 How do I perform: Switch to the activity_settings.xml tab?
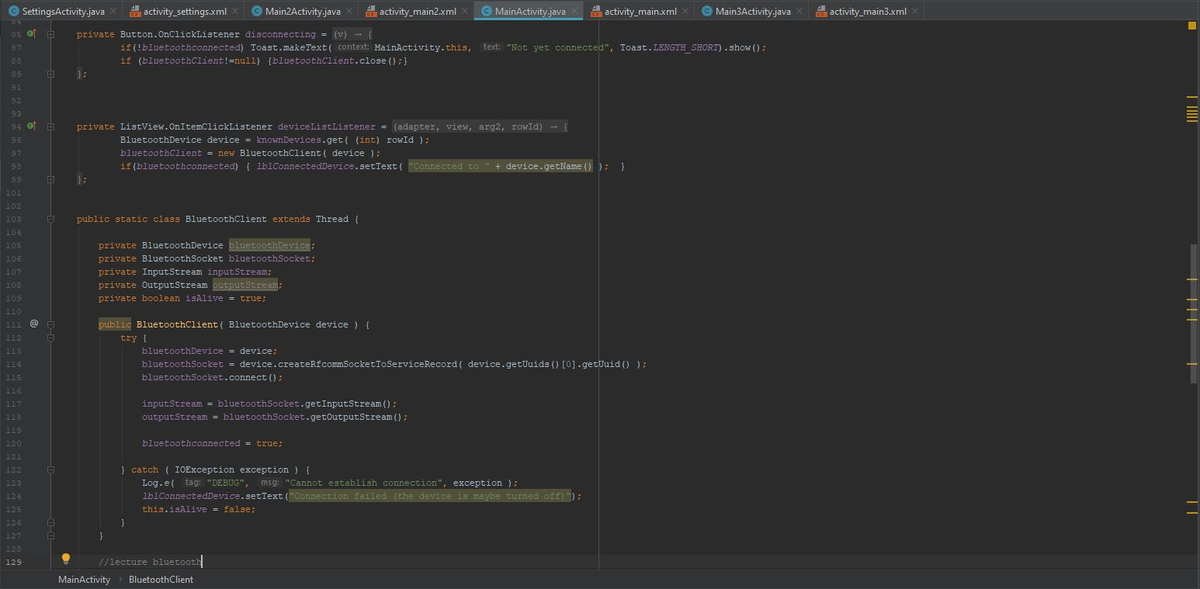(184, 11)
